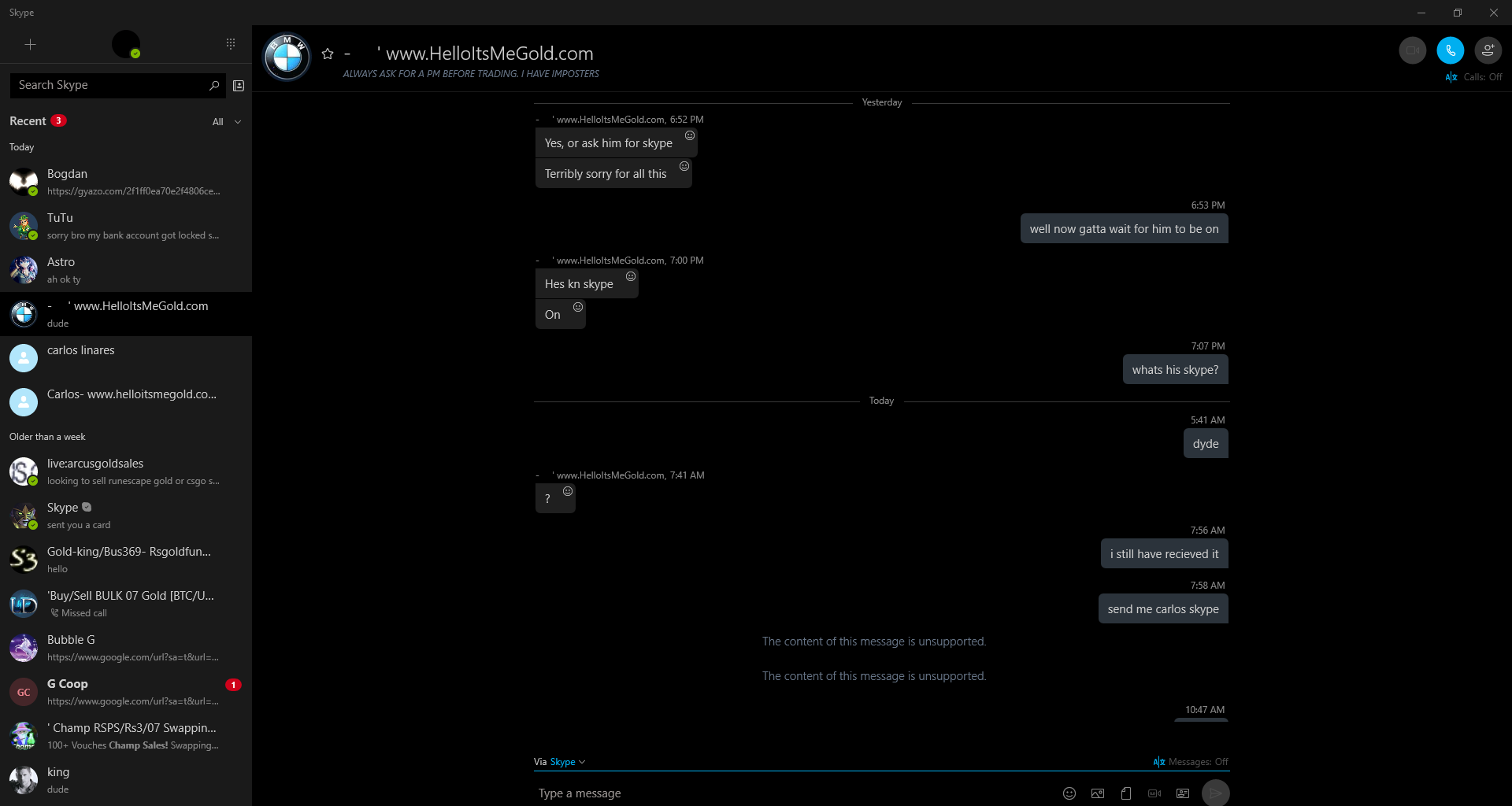Open the dial pad grid icon
The image size is (1512, 806).
[x=231, y=44]
